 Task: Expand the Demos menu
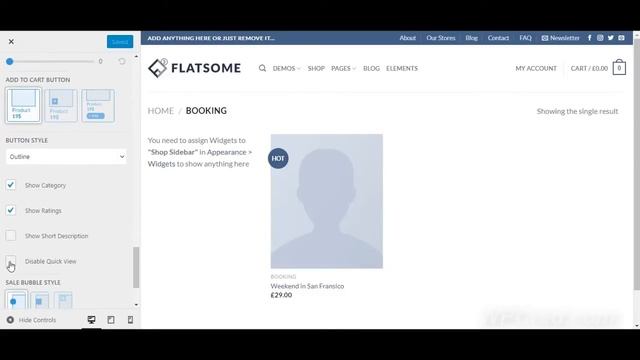coord(287,69)
